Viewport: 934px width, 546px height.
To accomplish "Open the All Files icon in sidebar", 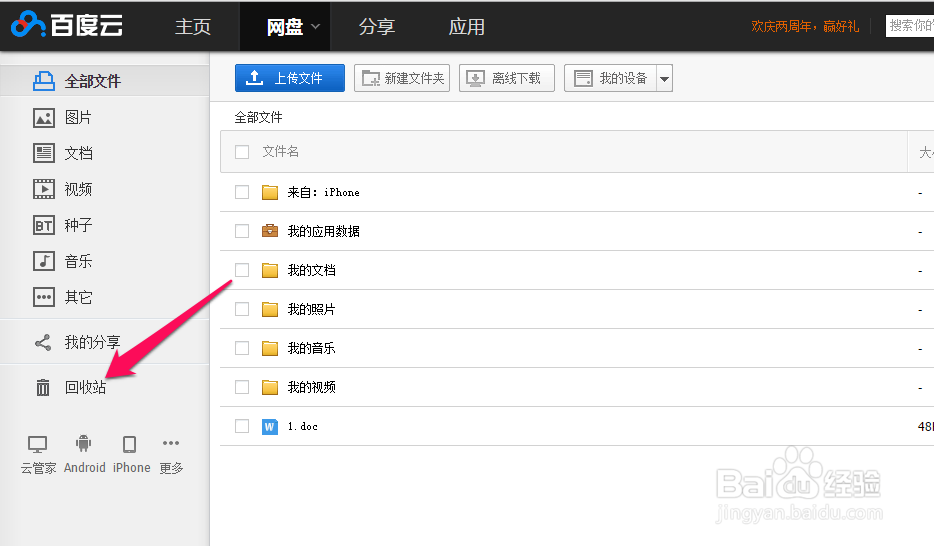I will [x=43, y=81].
